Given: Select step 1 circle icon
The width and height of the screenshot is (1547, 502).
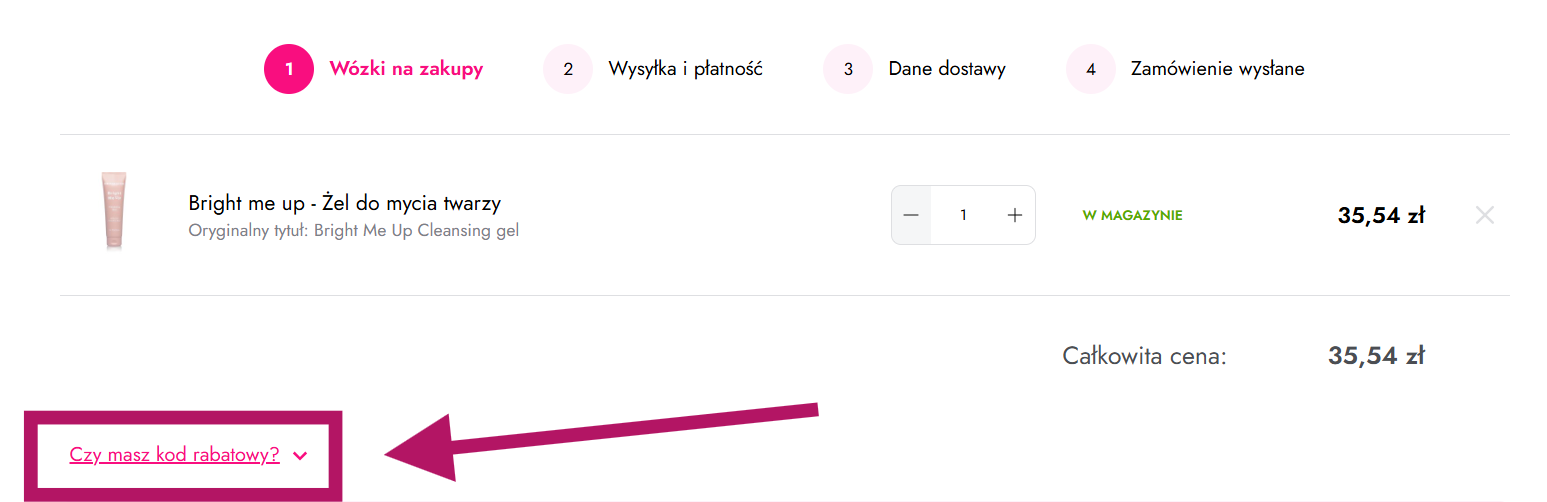Looking at the screenshot, I should pos(289,69).
